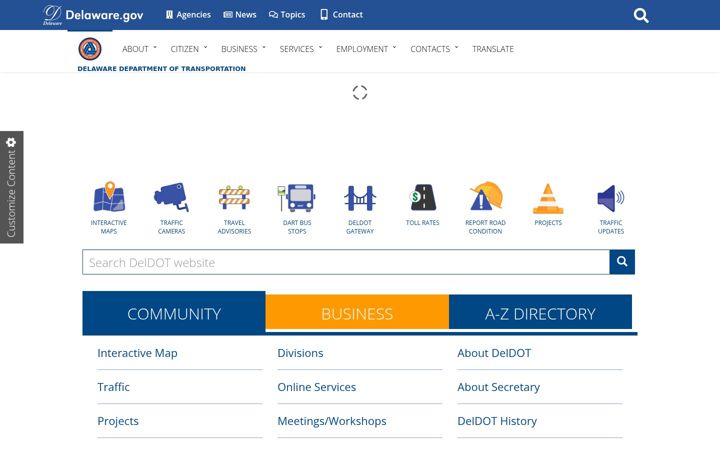This screenshot has width=720, height=450.
Task: Select the A-Z Directory tab
Action: click(x=540, y=313)
